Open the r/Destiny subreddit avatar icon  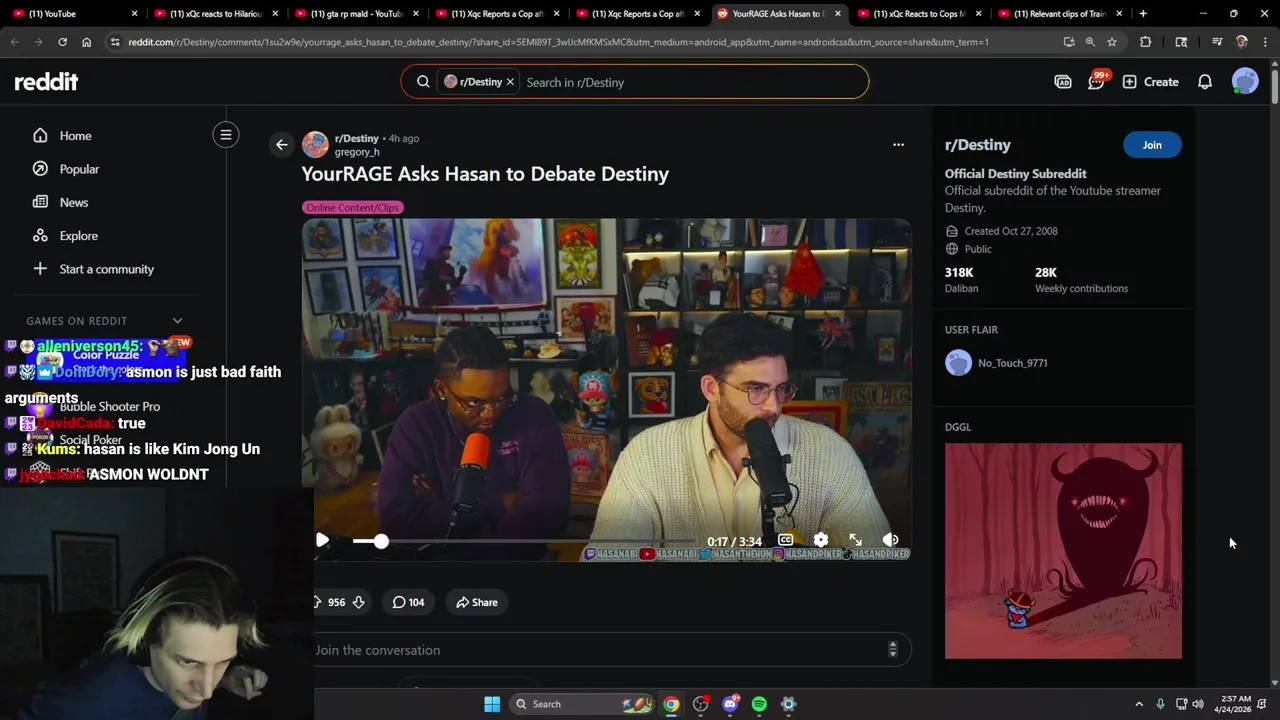click(315, 145)
